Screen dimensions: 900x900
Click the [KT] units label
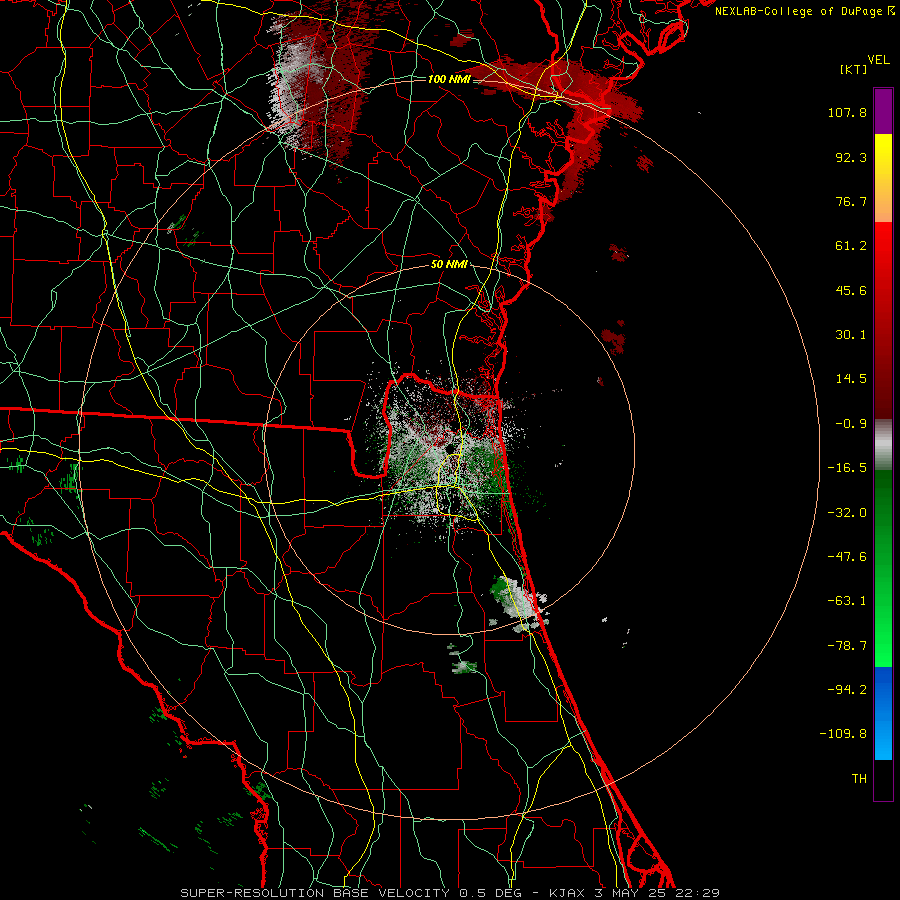click(853, 69)
